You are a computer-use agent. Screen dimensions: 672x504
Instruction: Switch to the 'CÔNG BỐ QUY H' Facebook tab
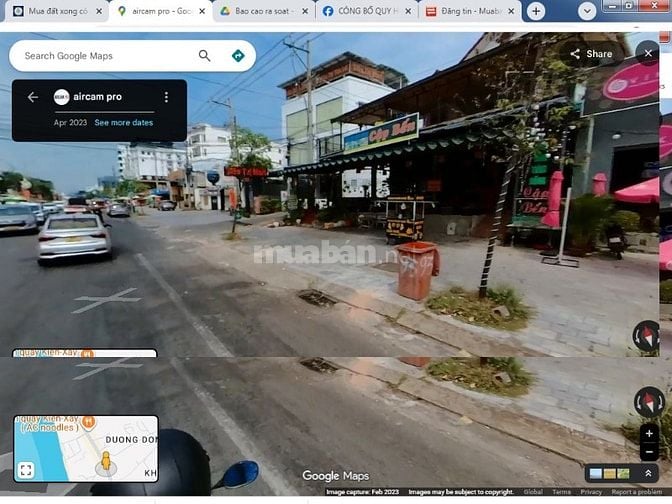(368, 11)
